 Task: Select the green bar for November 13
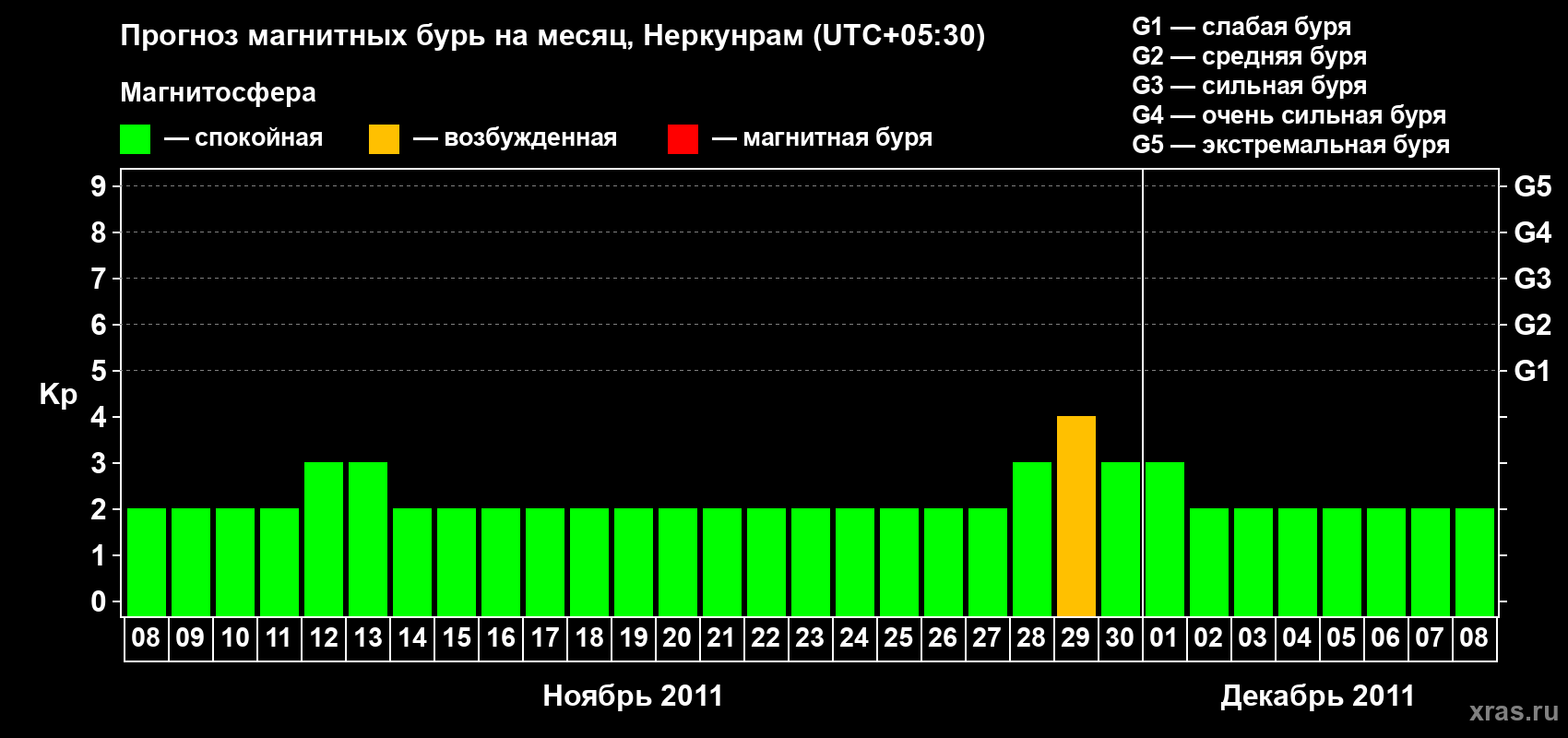(368, 539)
